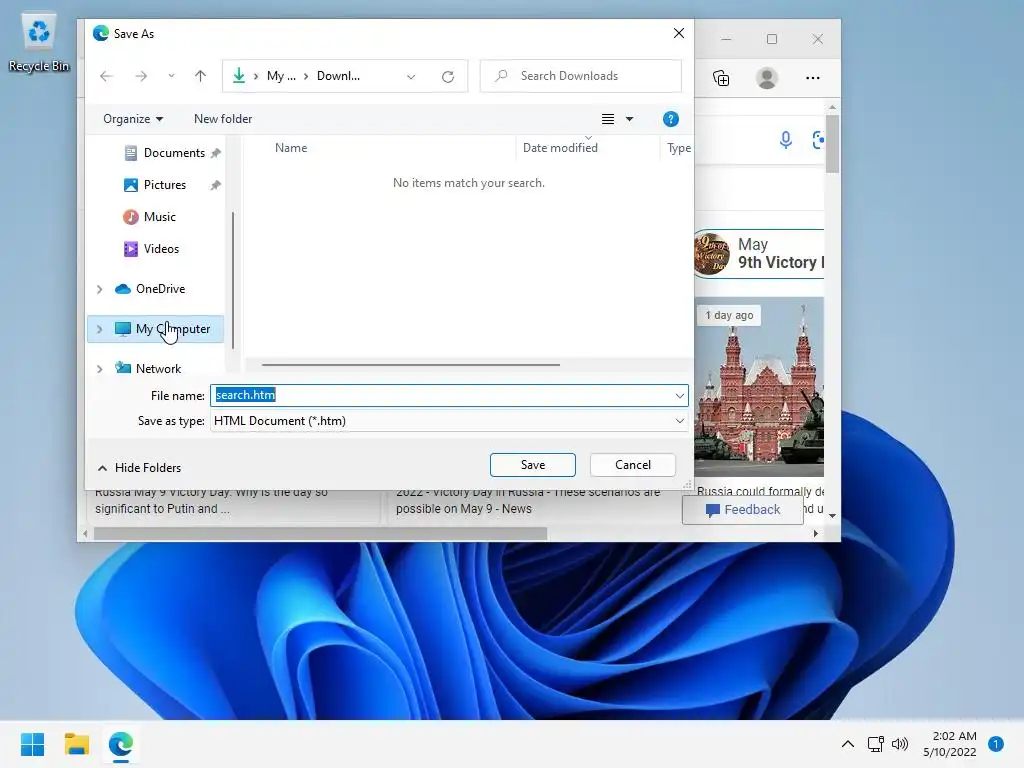Create a New folder
Image resolution: width=1024 pixels, height=768 pixels.
coord(223,119)
